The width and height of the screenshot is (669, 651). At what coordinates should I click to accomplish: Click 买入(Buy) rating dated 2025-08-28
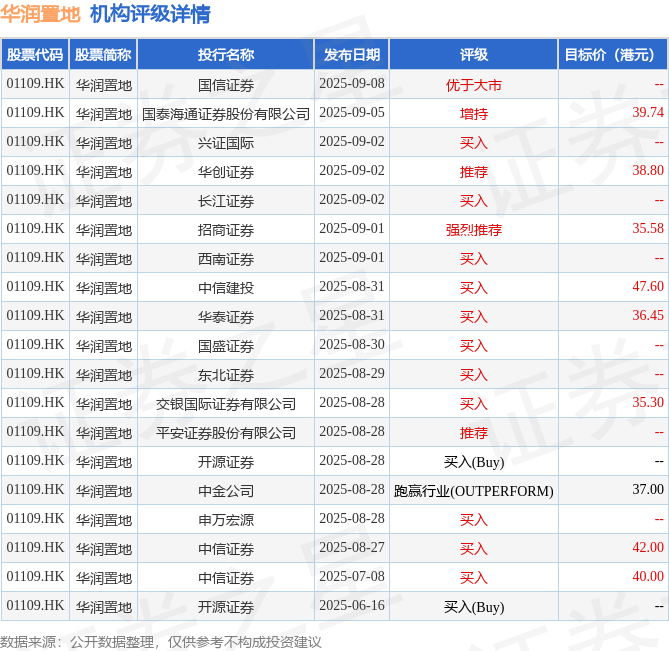pos(474,462)
